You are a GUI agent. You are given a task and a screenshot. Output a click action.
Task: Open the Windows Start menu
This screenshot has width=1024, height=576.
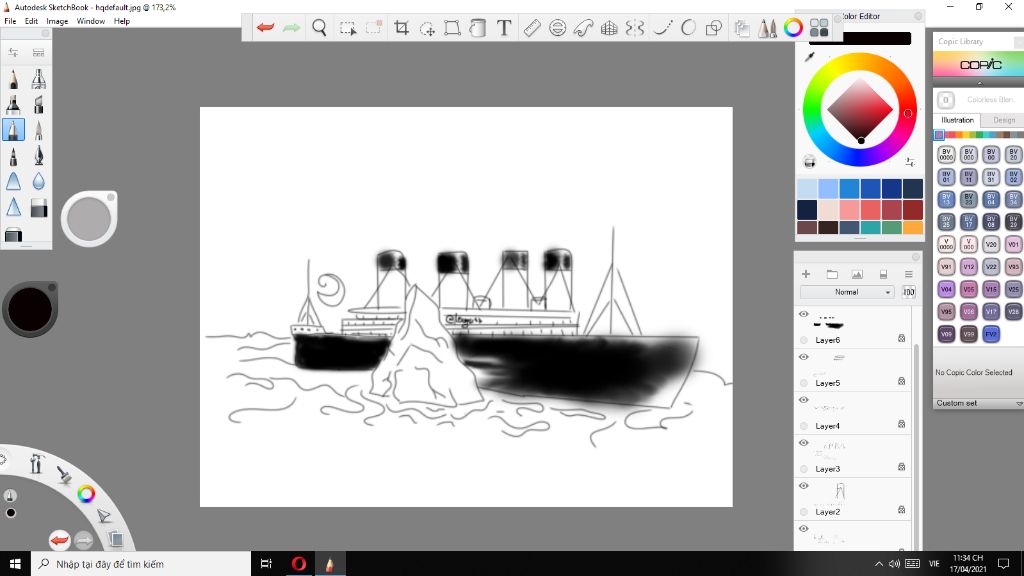click(x=15, y=564)
